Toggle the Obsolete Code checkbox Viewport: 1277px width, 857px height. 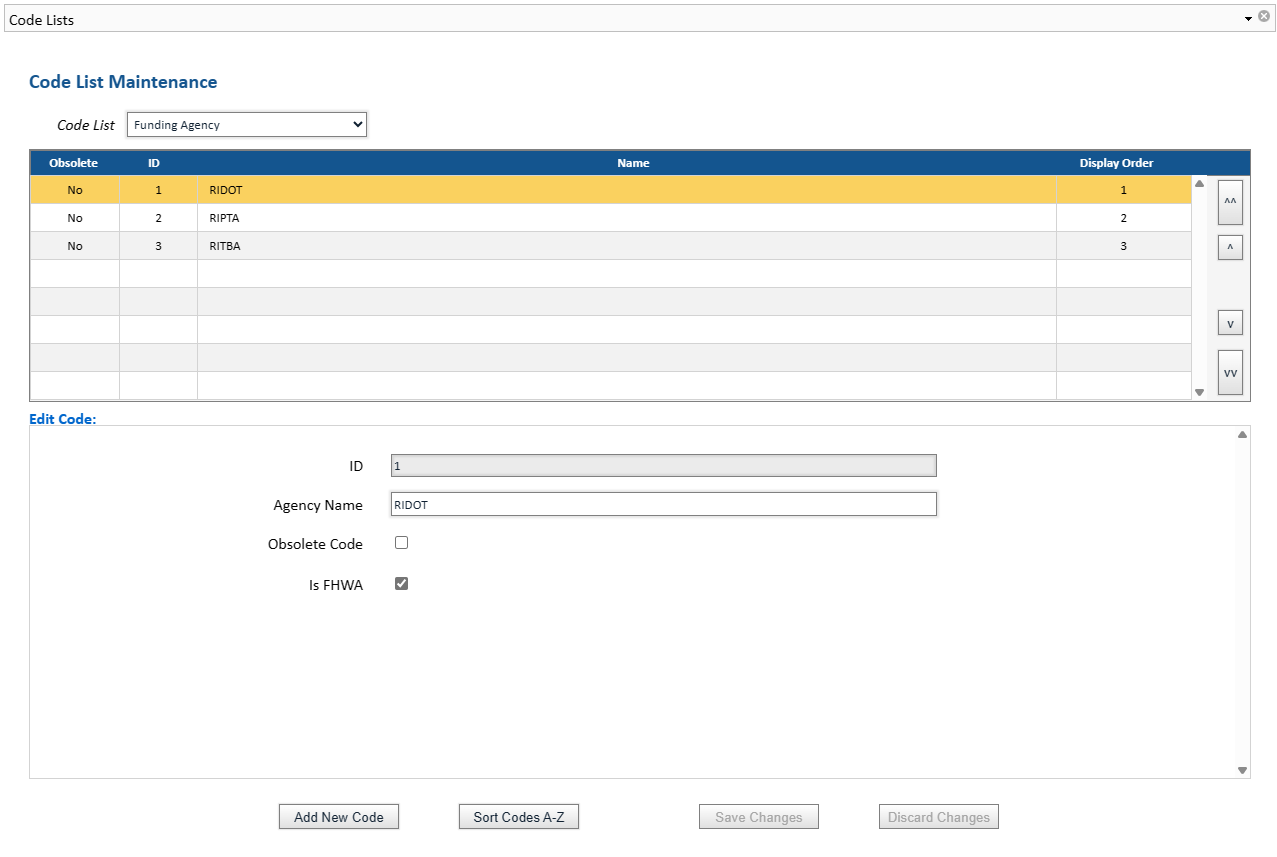[401, 543]
